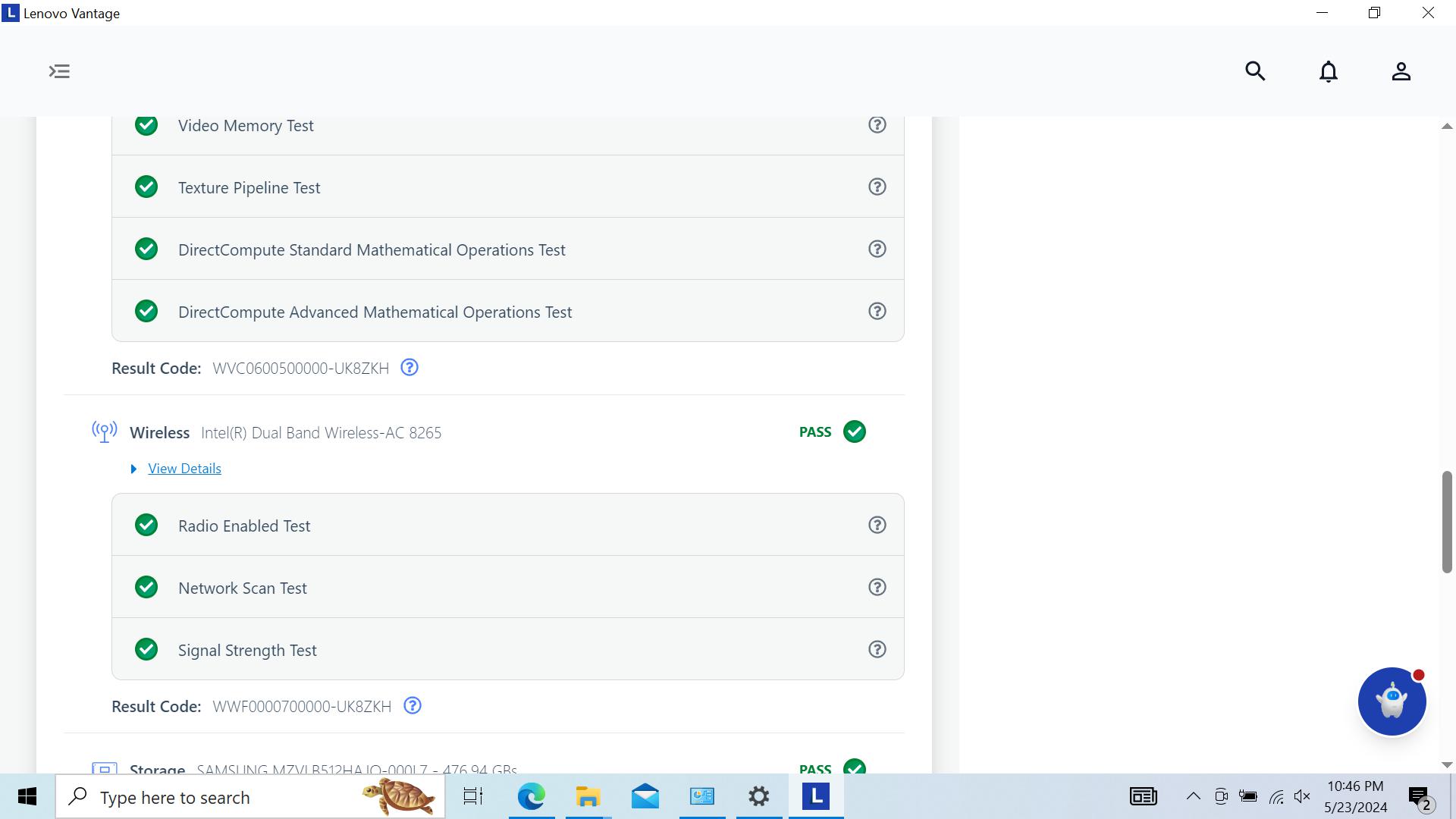Open Control Panel taskbar icon
Image resolution: width=1456 pixels, height=819 pixels.
coord(702,797)
